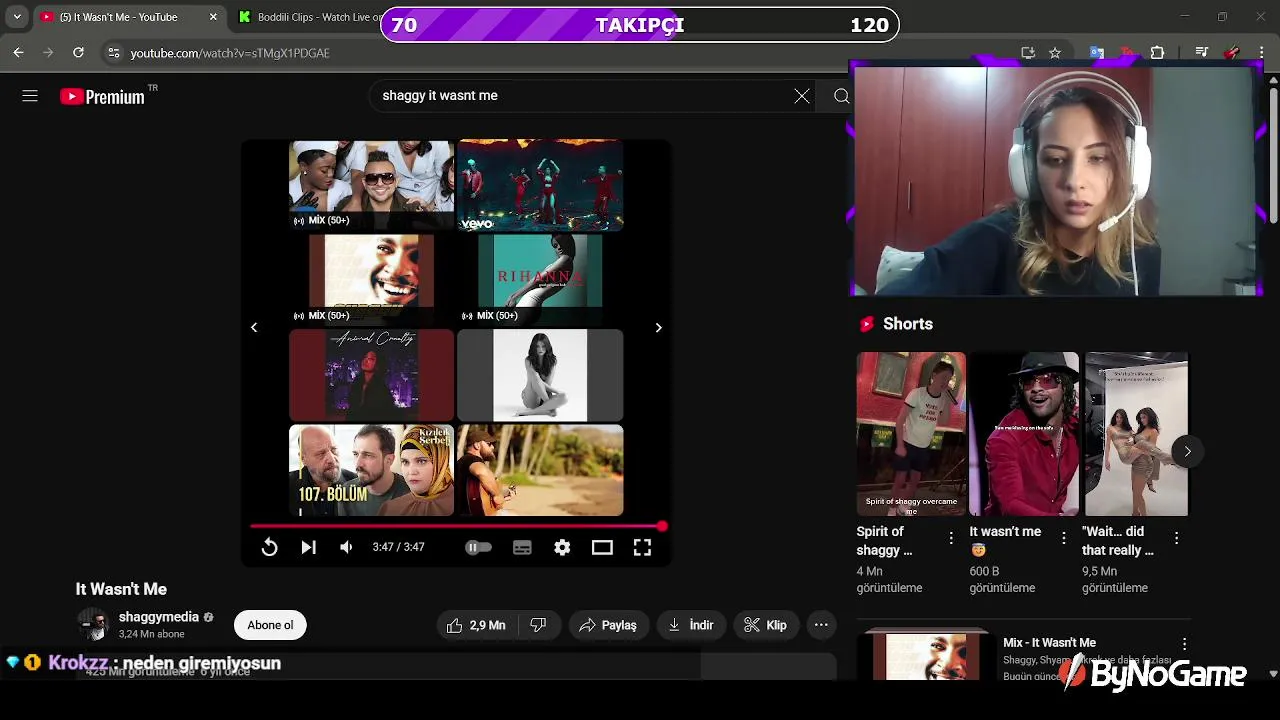
Task: Toggle subtitles captions button
Action: pos(522,547)
